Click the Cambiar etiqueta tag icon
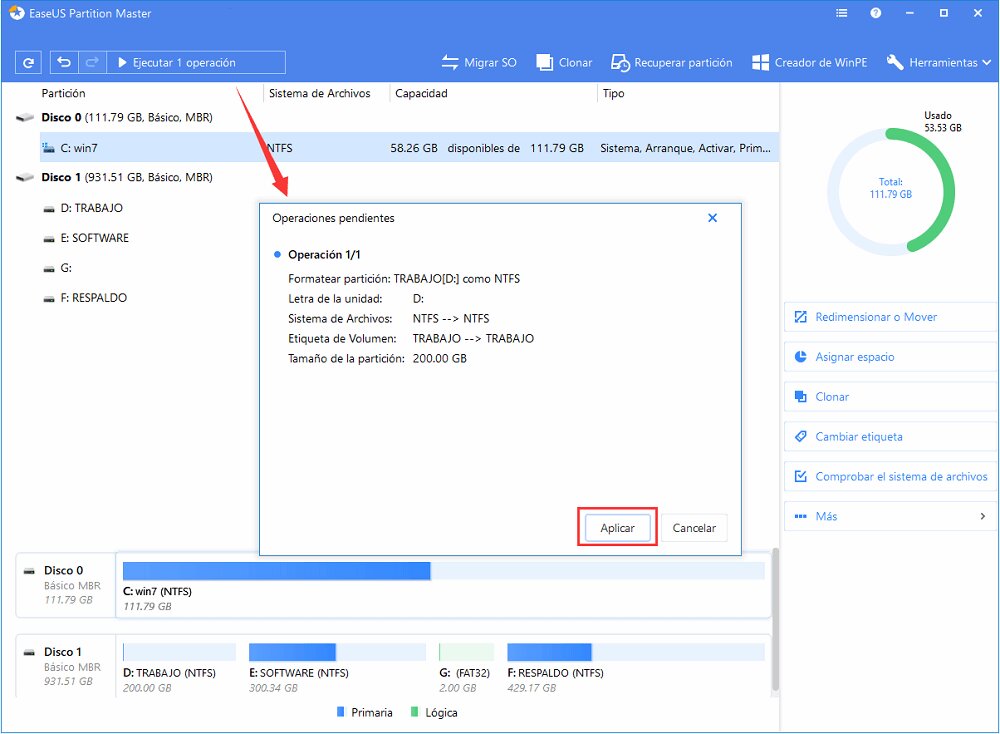The image size is (1000, 734). 800,437
